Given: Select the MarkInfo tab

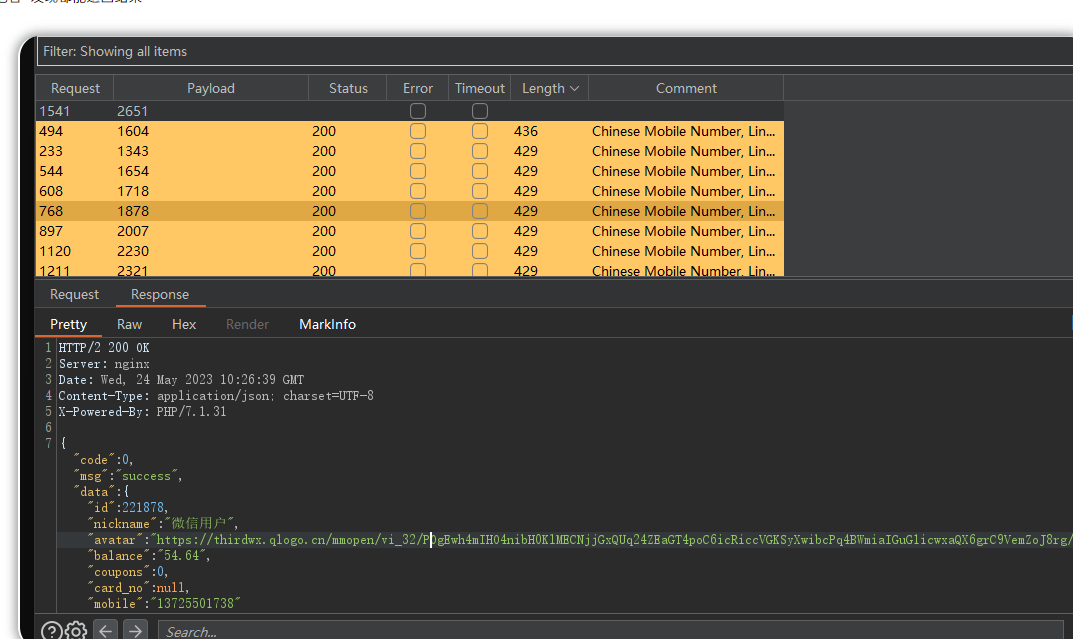Looking at the screenshot, I should [x=327, y=324].
